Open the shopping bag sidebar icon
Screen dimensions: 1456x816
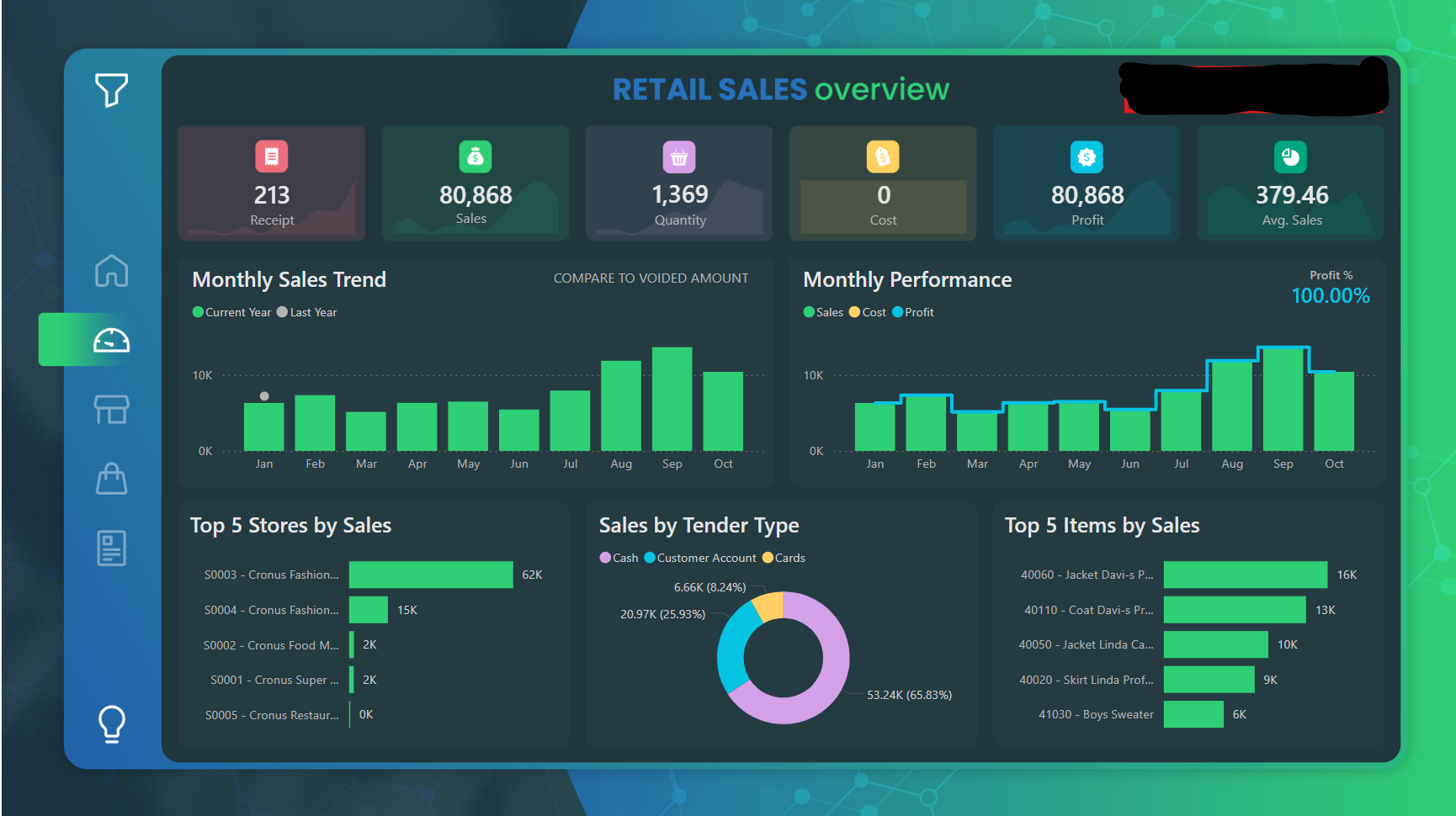pos(111,479)
